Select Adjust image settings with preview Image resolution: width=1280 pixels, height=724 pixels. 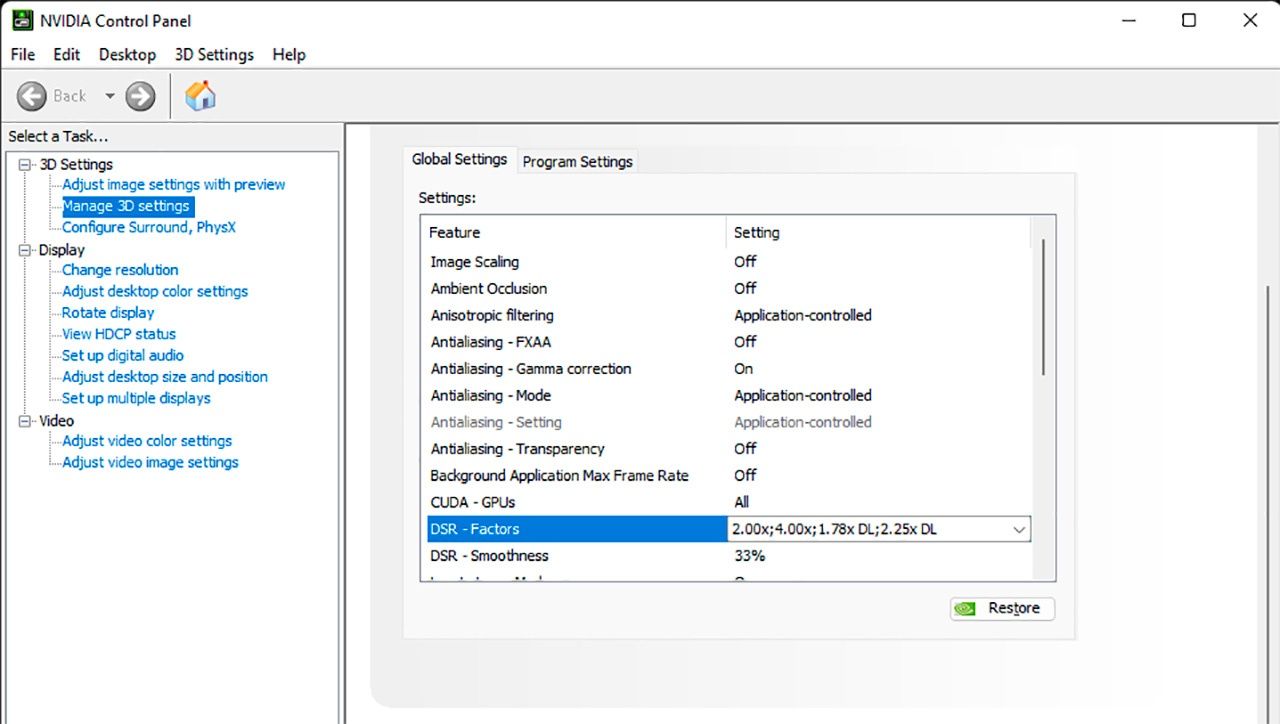[x=173, y=185]
